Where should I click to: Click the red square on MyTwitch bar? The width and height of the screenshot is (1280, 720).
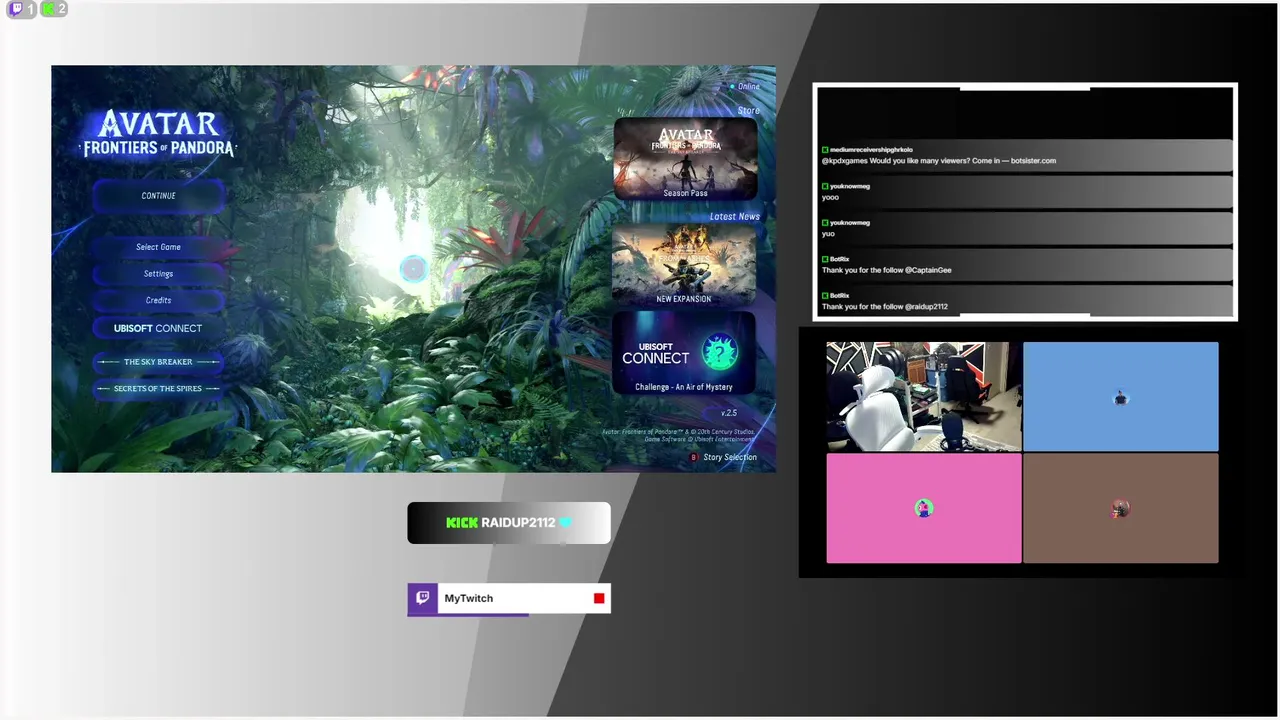pos(599,598)
